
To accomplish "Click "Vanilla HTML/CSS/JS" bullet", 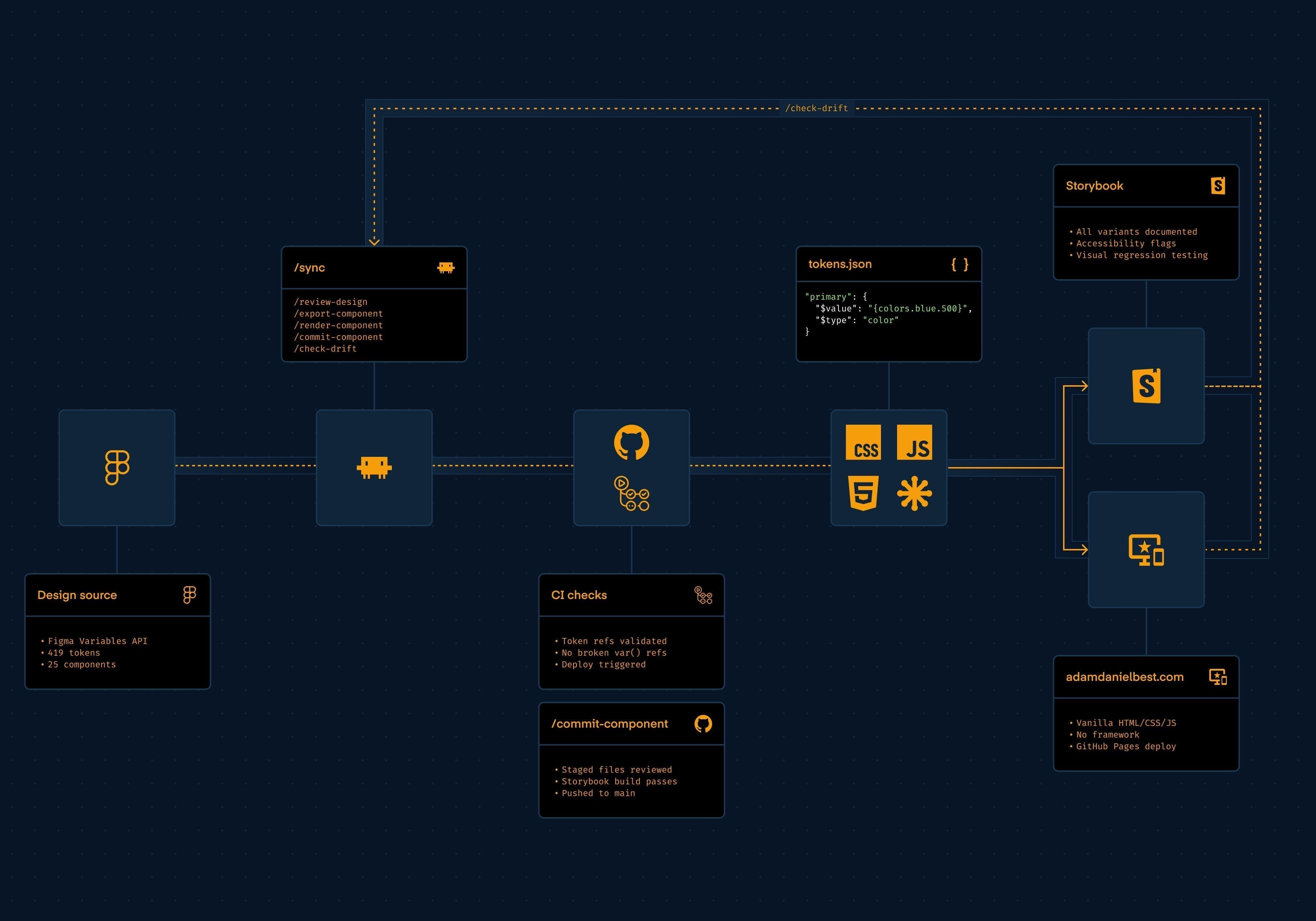I will [x=1122, y=723].
